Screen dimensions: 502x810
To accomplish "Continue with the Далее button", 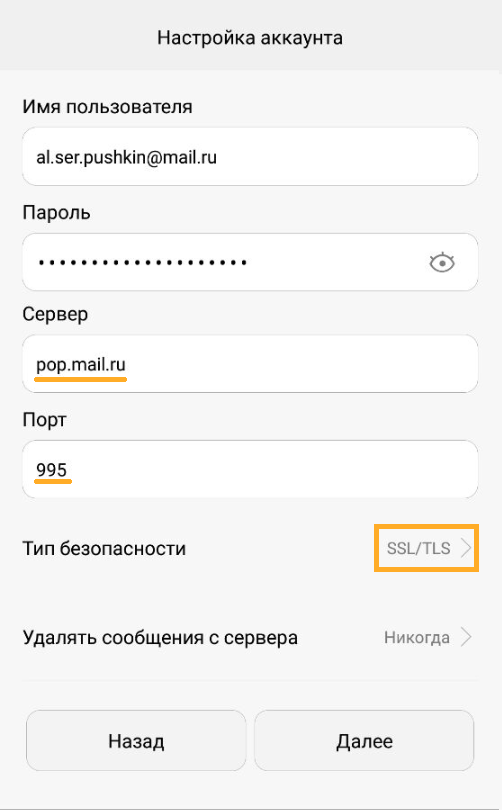I will 364,741.
